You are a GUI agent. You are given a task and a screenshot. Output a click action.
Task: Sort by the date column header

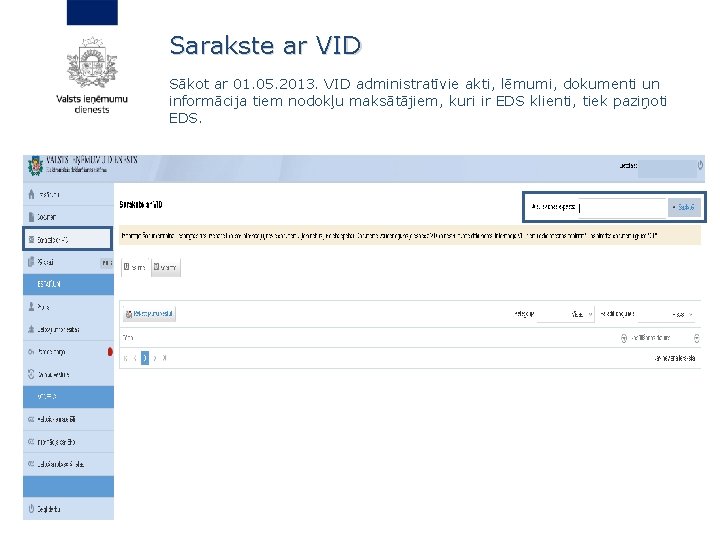click(x=651, y=338)
